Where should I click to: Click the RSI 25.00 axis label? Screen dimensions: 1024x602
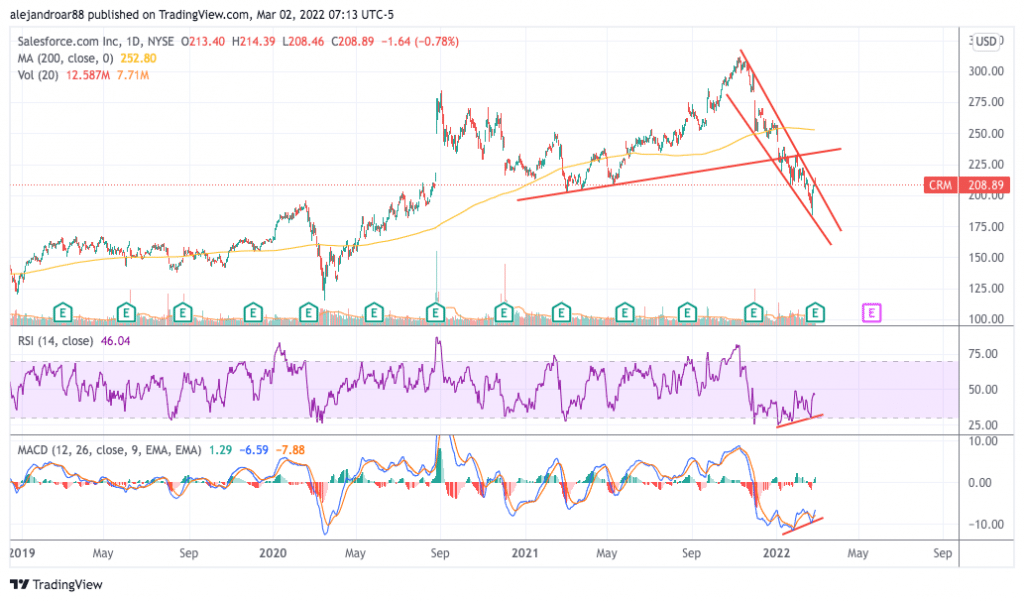click(983, 425)
